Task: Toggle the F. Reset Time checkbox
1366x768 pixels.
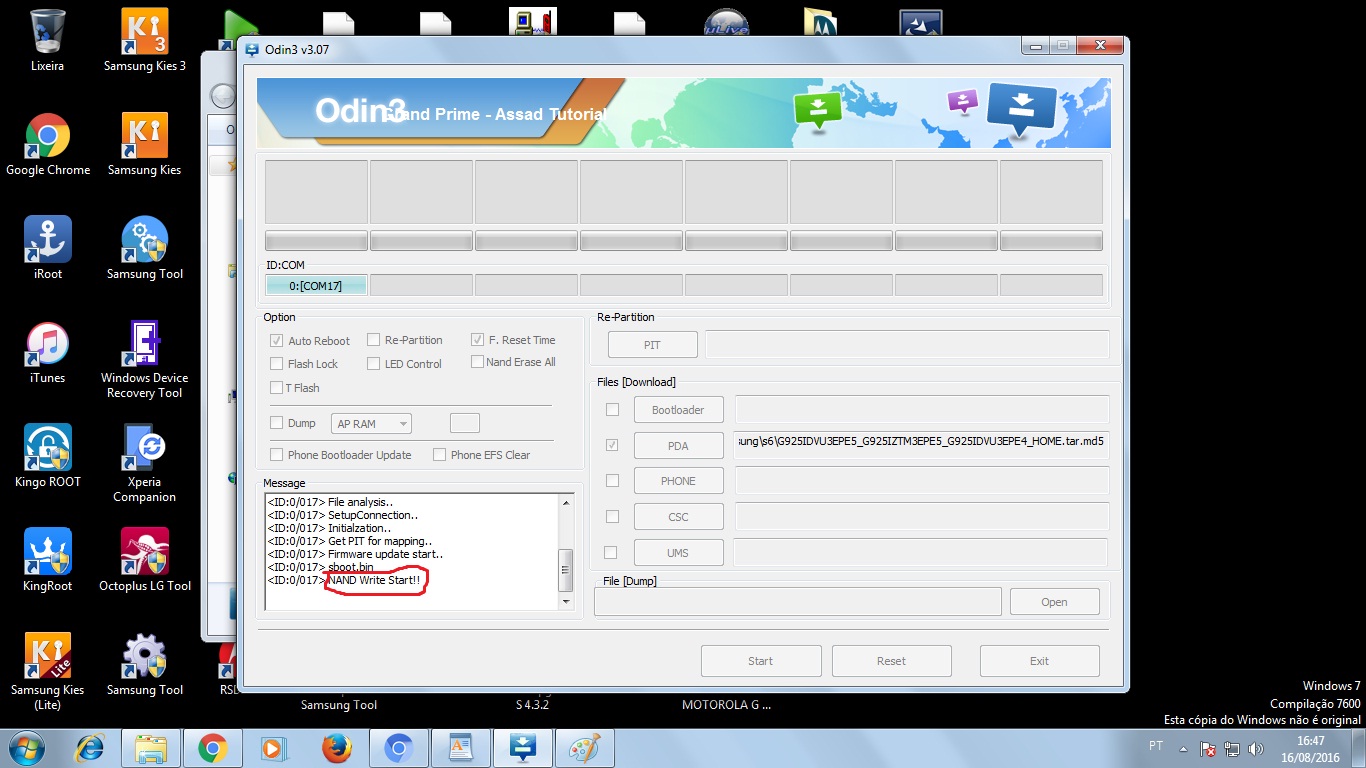Action: pos(478,340)
